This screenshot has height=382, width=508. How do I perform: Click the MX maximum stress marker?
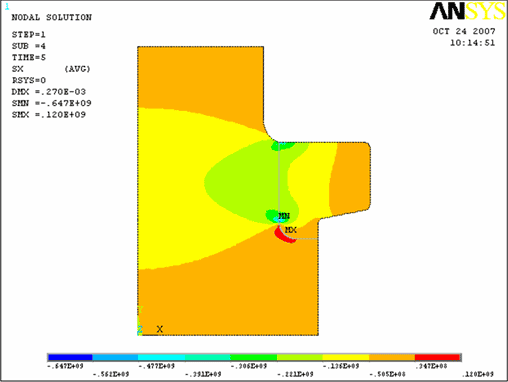click(291, 230)
